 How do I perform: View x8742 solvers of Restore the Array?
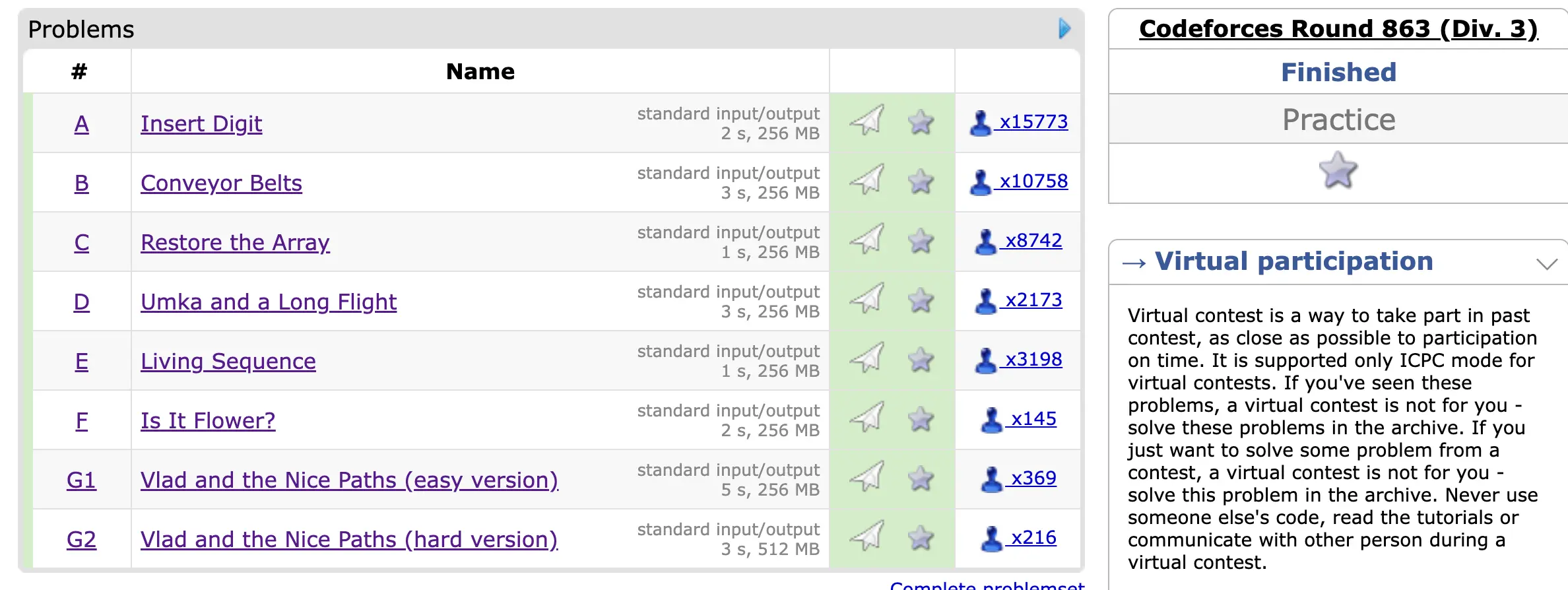tap(1018, 241)
